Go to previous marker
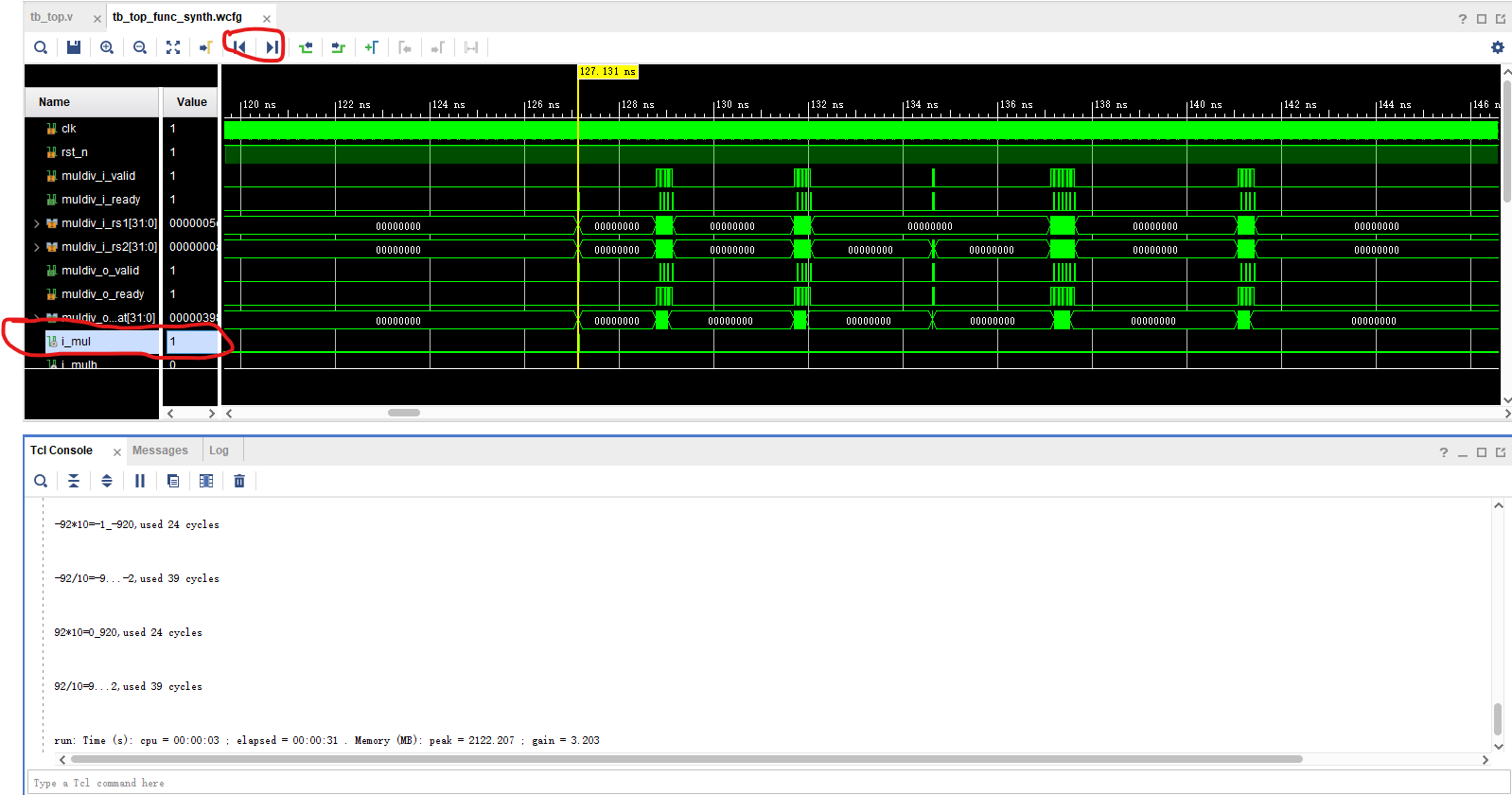 [405, 47]
